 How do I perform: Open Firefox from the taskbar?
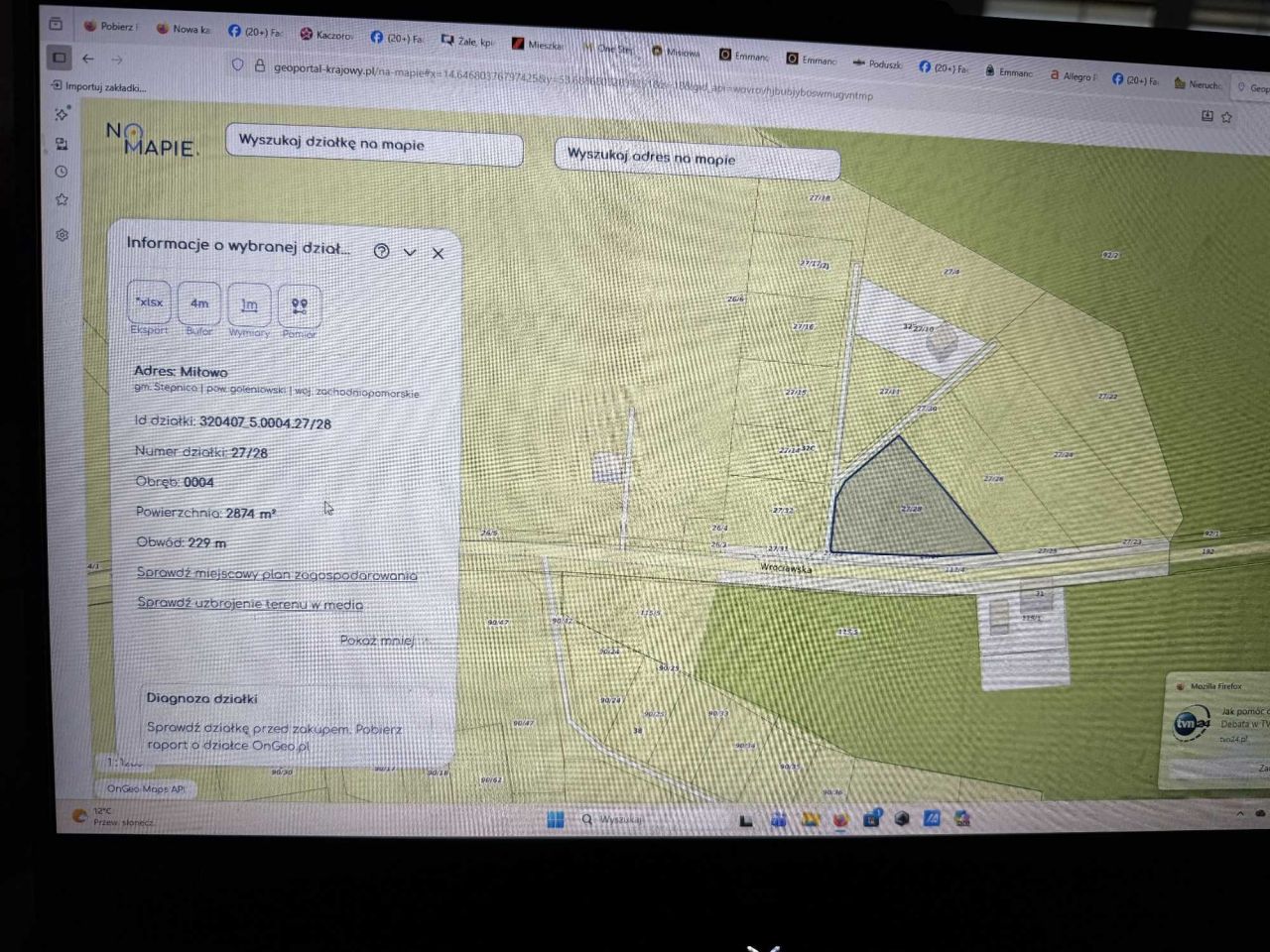tap(840, 820)
